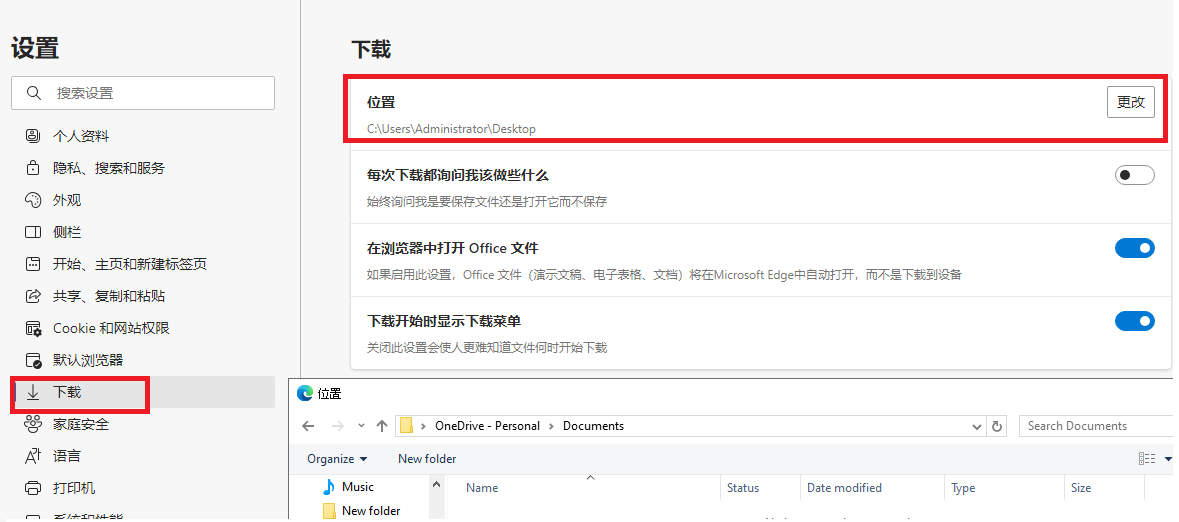Go up one folder level in dialog
Viewport: 1179px width, 522px height.
click(382, 426)
